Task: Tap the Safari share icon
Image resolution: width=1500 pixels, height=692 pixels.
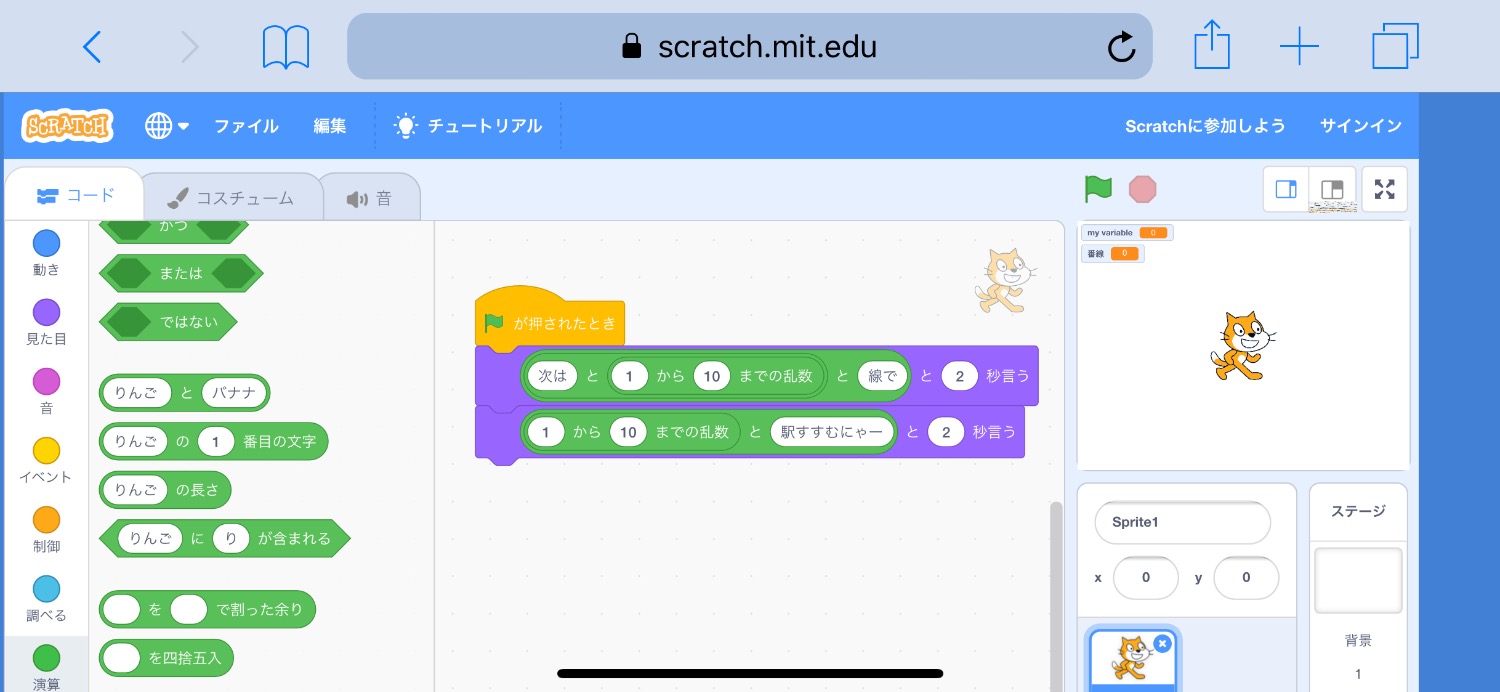Action: pos(1212,46)
